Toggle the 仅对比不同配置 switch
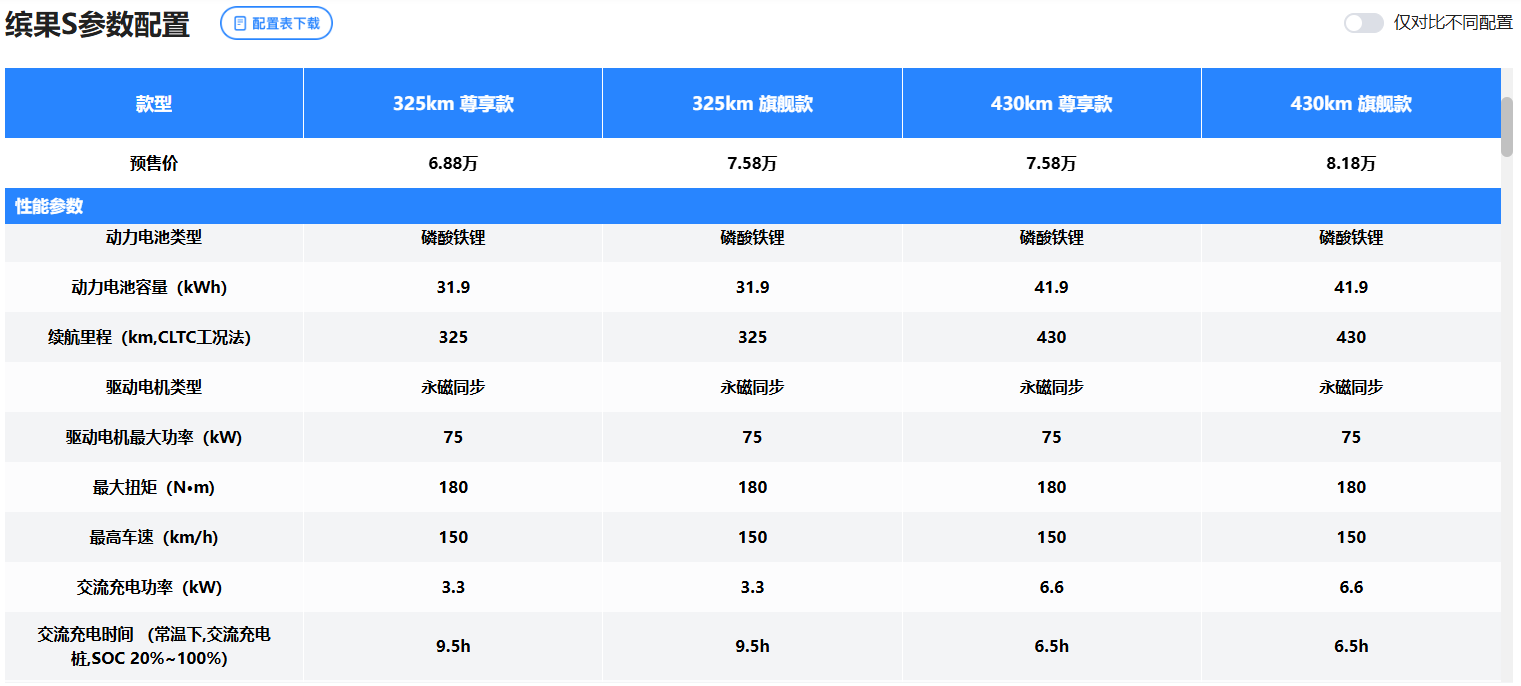 (1363, 23)
